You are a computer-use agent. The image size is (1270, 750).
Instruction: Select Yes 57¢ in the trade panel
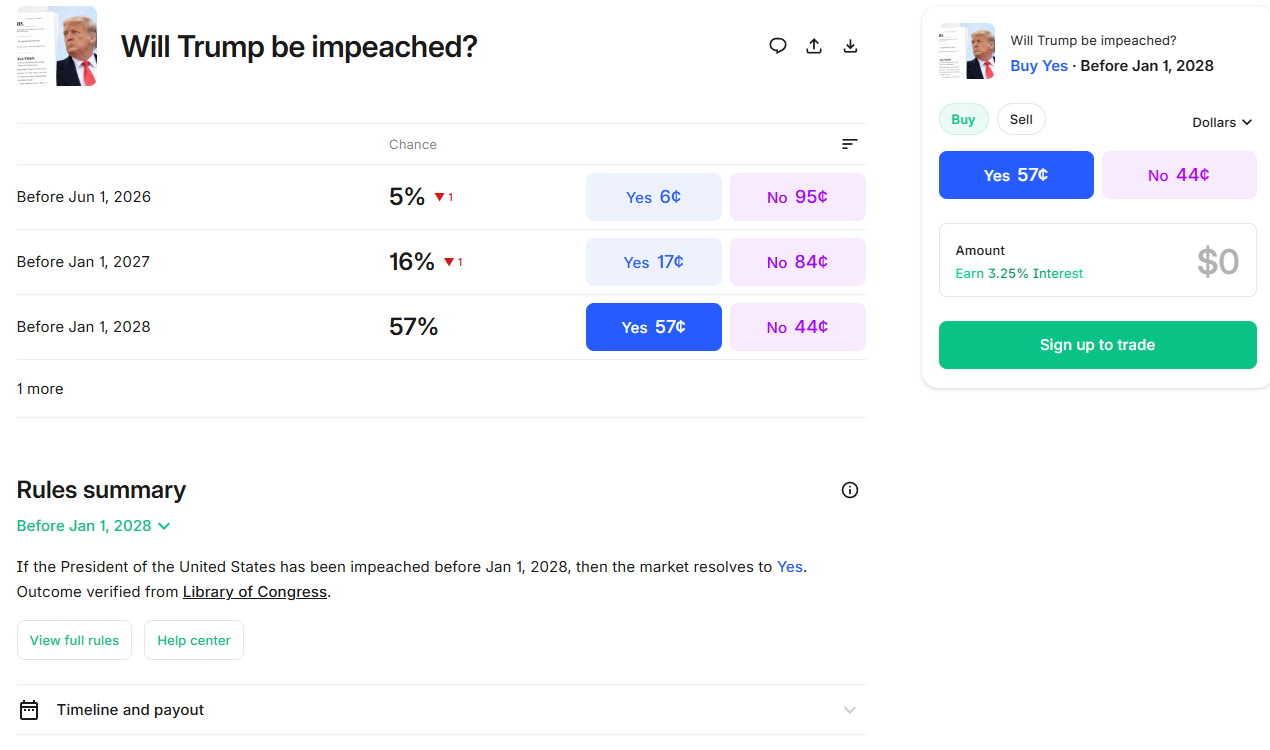(1016, 175)
